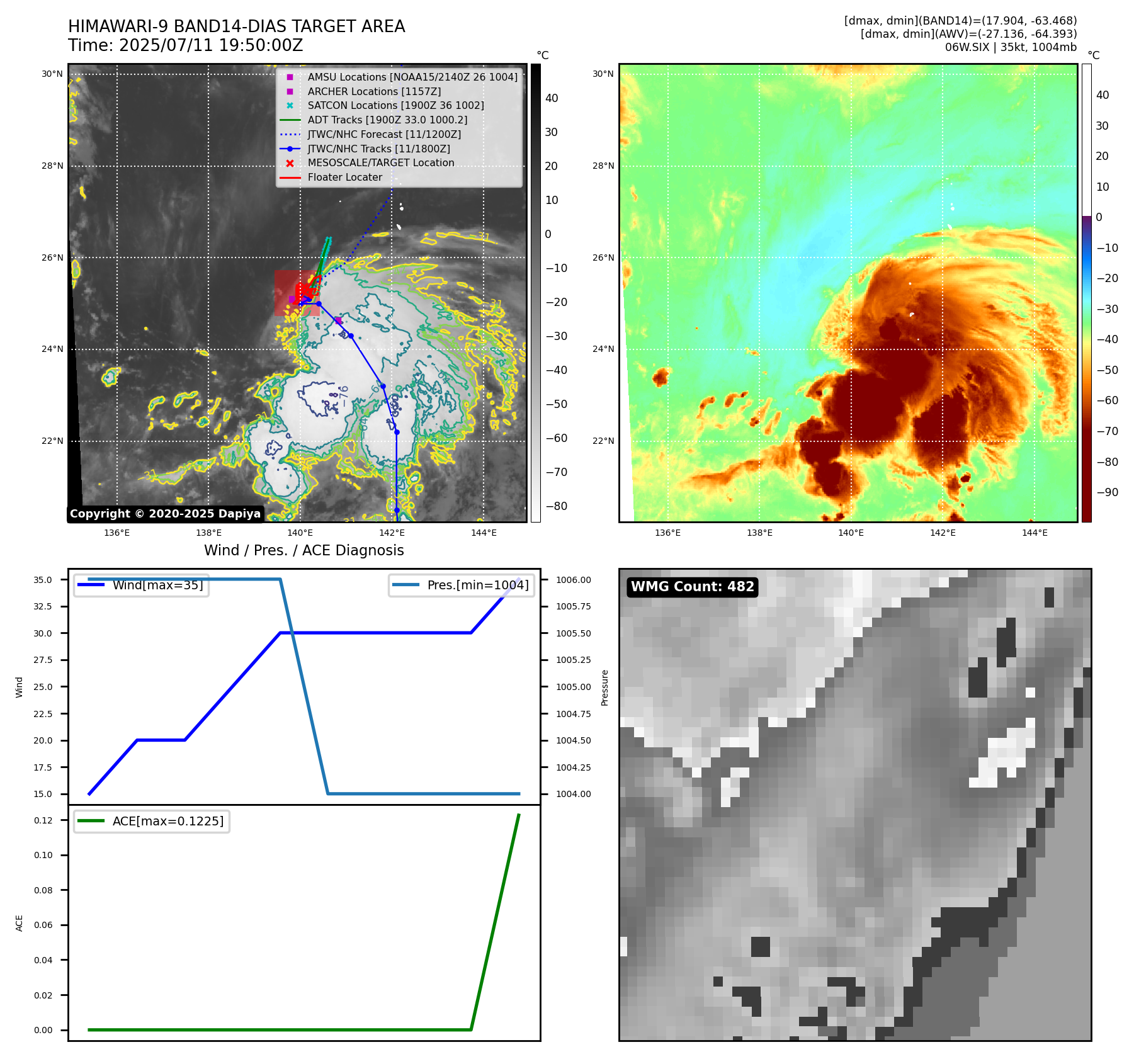The height and width of the screenshot is (1064, 1134).
Task: Select the MESOSCALE/TARGET Location legend text
Action: [x=381, y=163]
